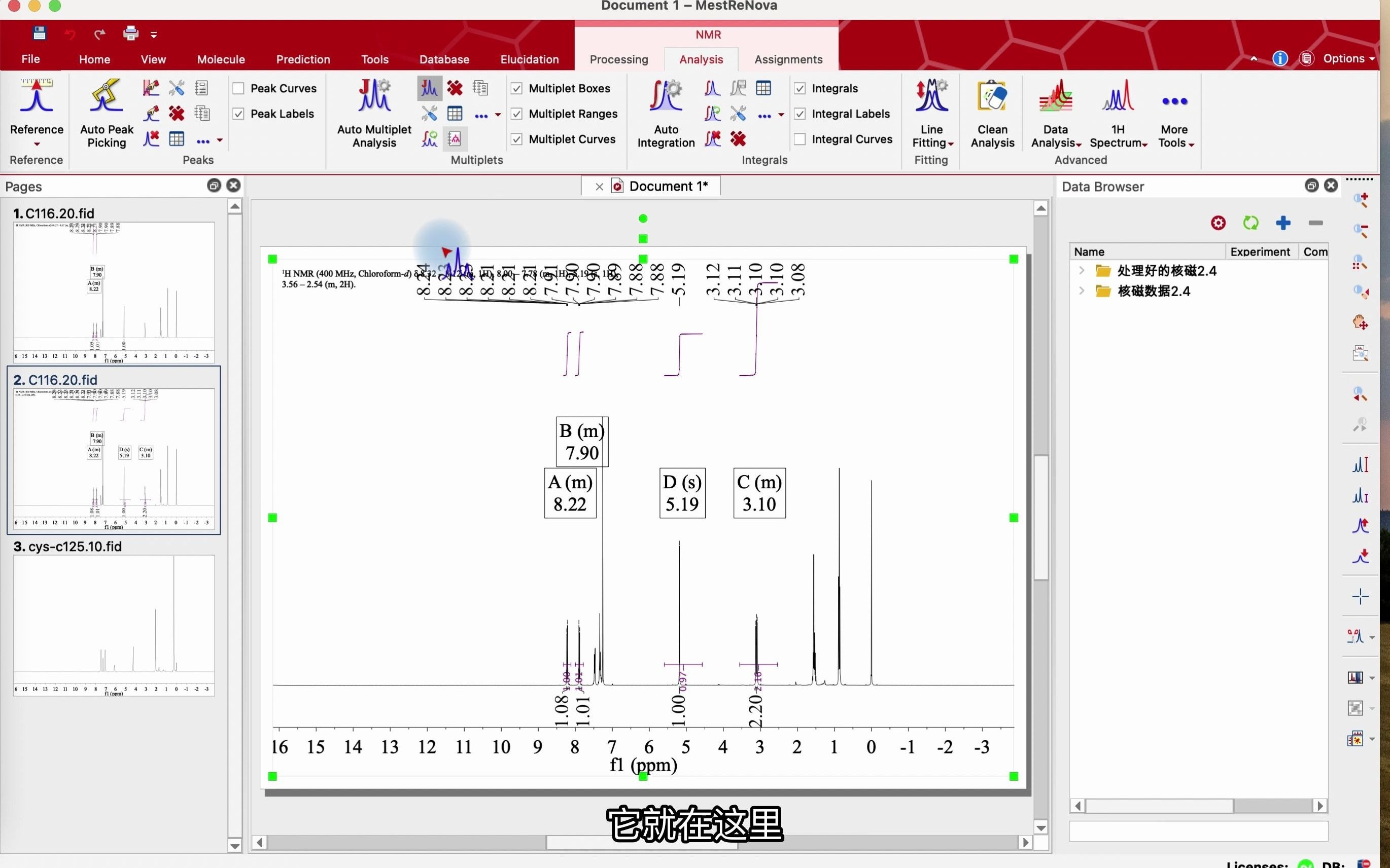Toggle the Integrals checkbox
Screen dimensions: 1390x868
pos(800,88)
